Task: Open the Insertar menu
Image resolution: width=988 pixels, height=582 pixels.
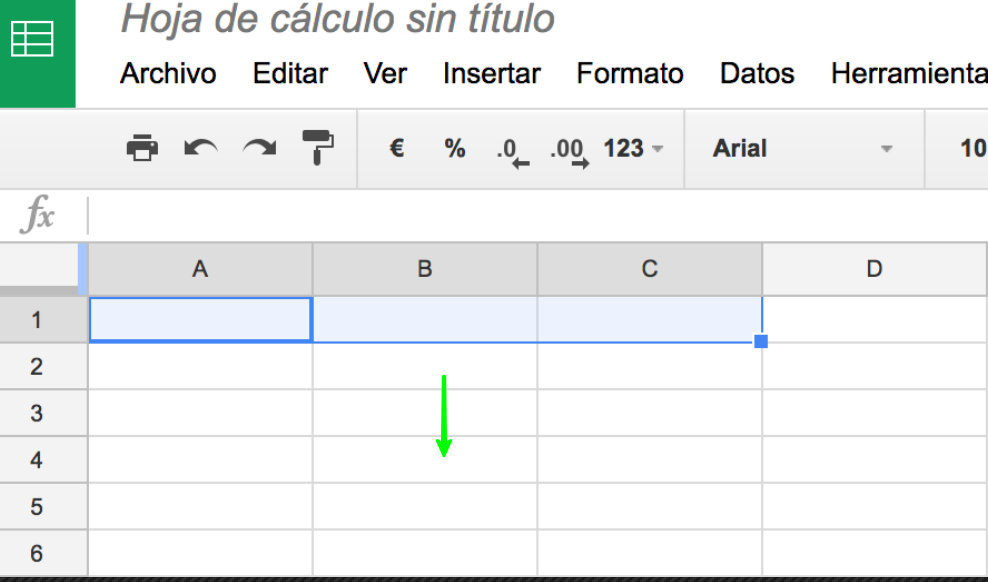Action: click(491, 74)
